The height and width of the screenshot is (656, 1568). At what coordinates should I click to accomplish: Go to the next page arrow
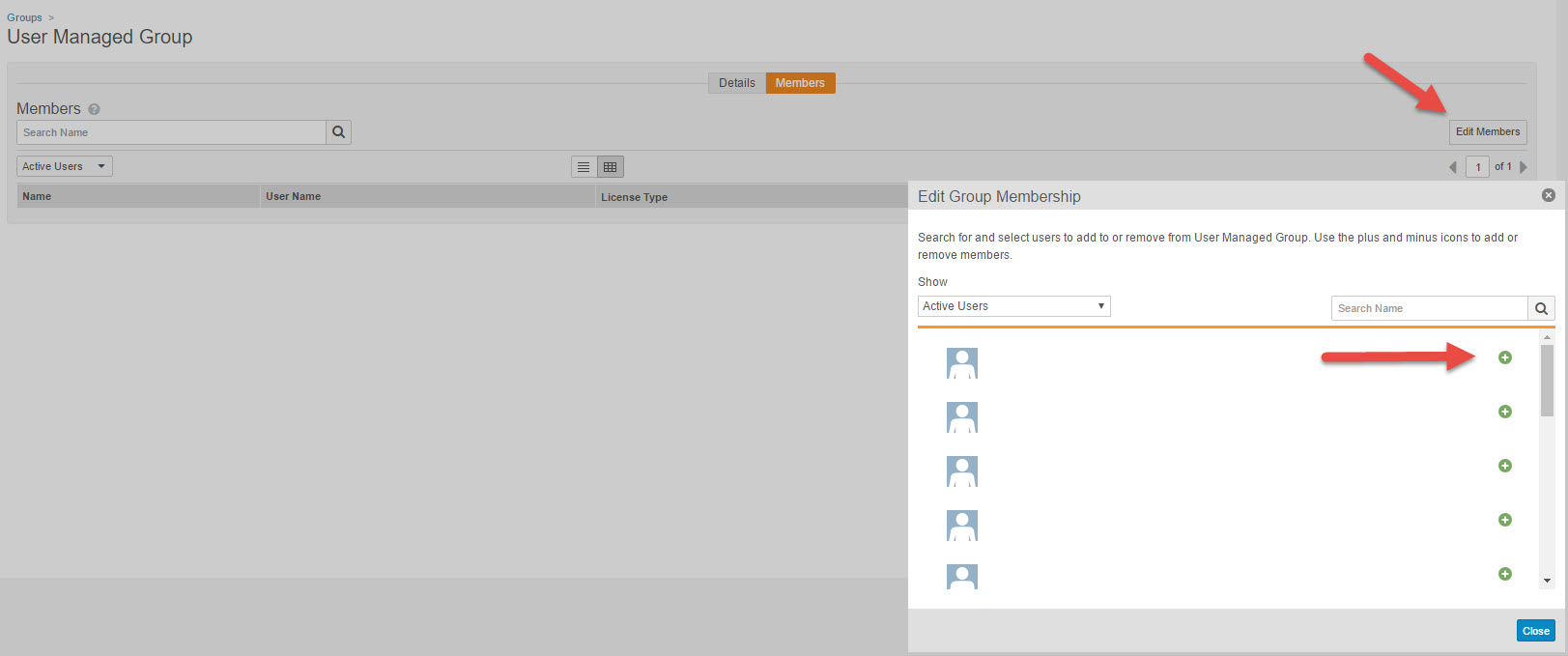tap(1524, 167)
